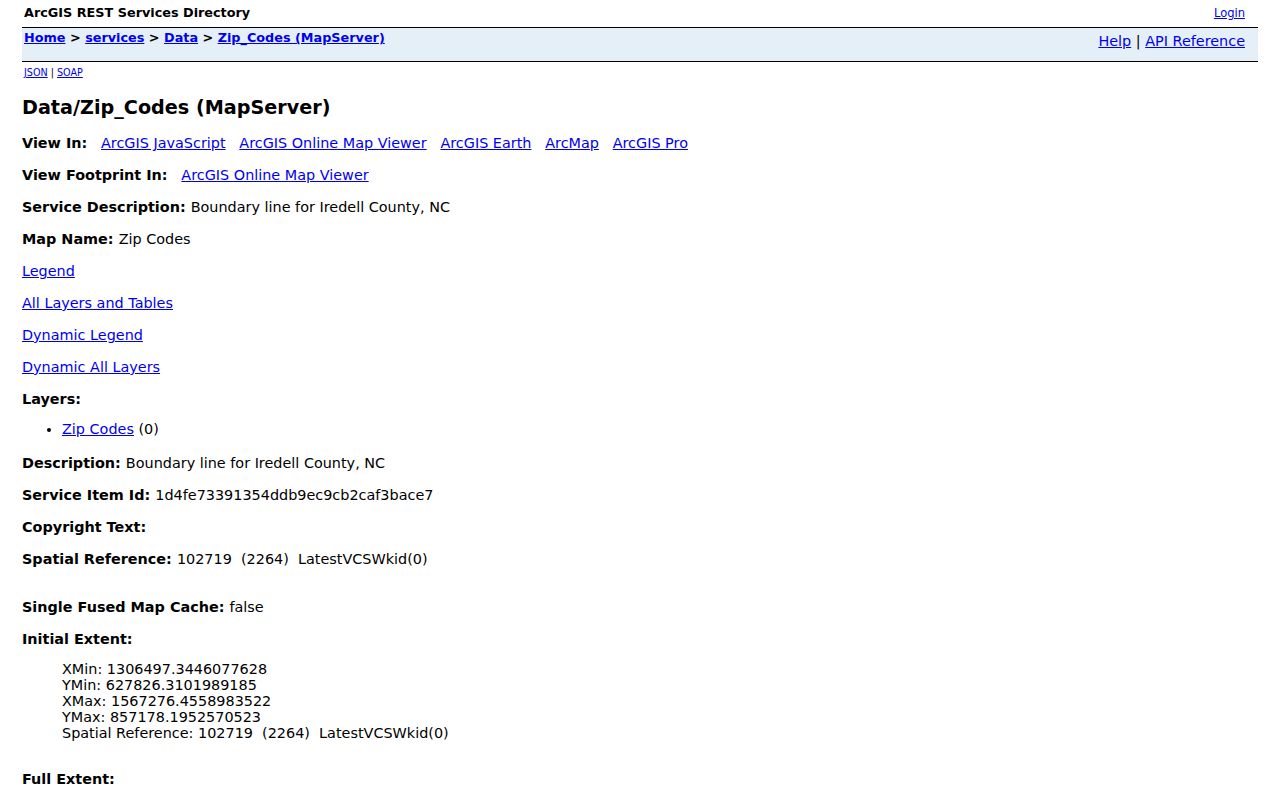The height and width of the screenshot is (800, 1280).
Task: Click the Service Description text
Action: point(320,207)
